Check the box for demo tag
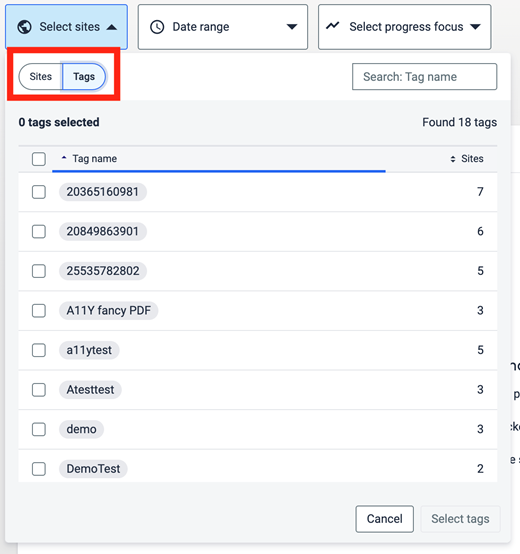 (x=39, y=430)
